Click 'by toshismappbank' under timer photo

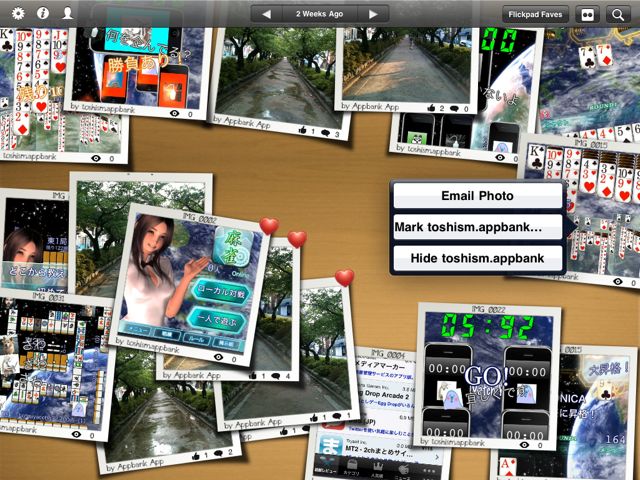[453, 442]
